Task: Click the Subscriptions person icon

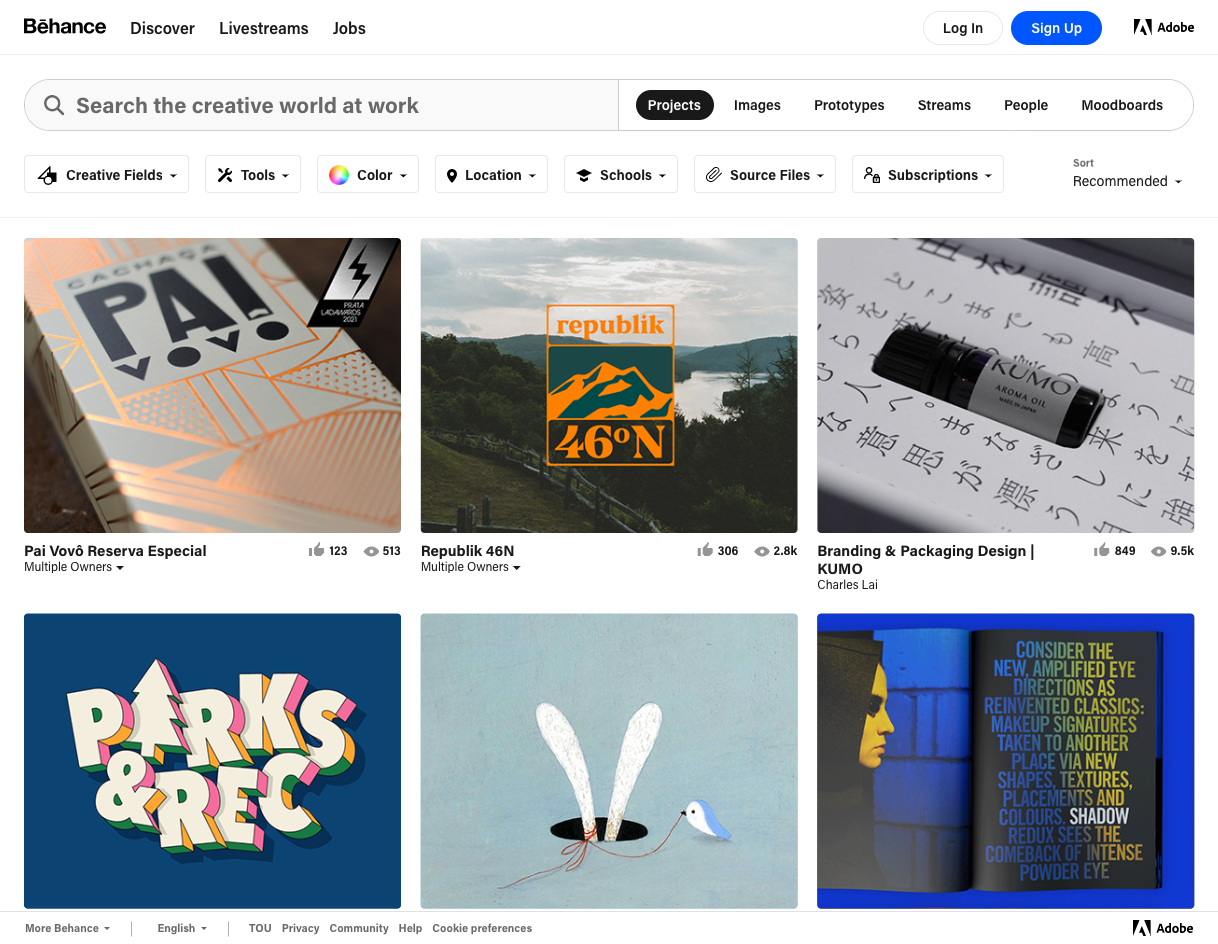Action: pos(868,174)
